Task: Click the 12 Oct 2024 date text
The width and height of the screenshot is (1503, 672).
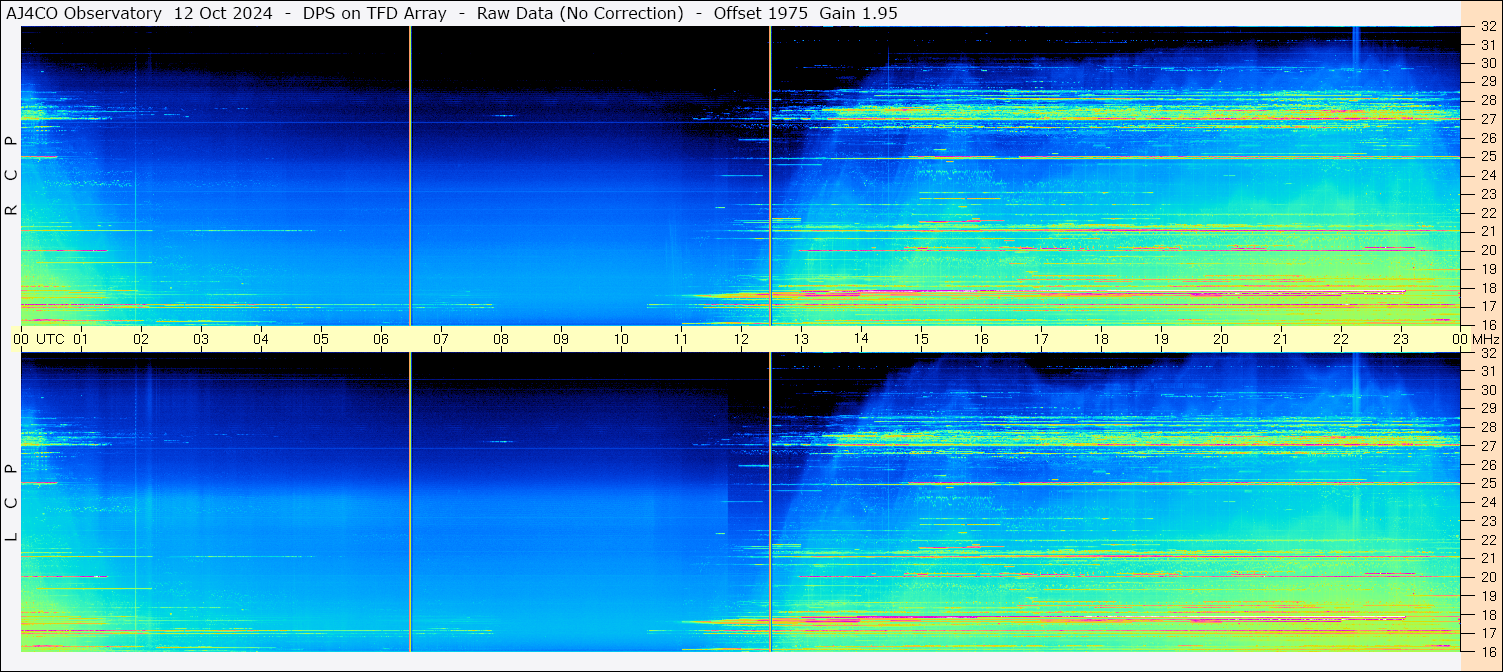Action: coord(223,13)
